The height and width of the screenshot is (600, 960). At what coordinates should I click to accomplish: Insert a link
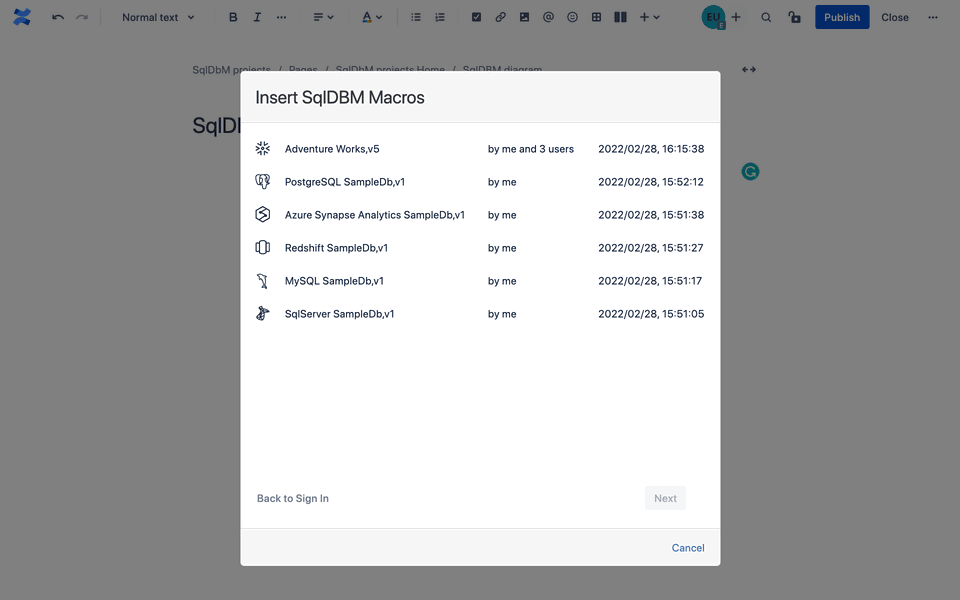[x=500, y=17]
